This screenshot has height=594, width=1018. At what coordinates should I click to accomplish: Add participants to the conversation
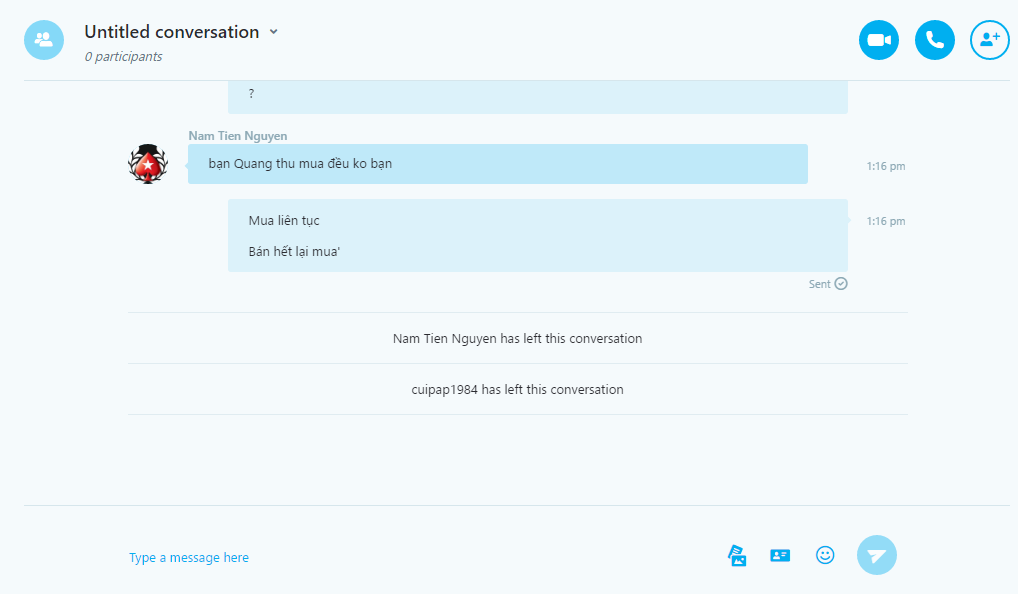[989, 40]
